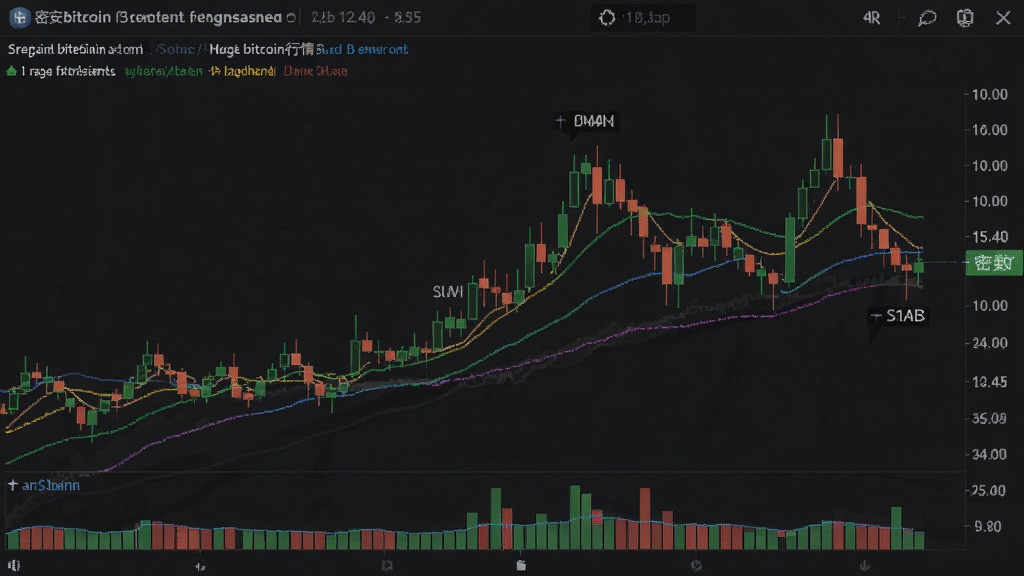The height and width of the screenshot is (576, 1024).
Task: Click the down arrow icon in the bottom bar
Action: (865, 566)
